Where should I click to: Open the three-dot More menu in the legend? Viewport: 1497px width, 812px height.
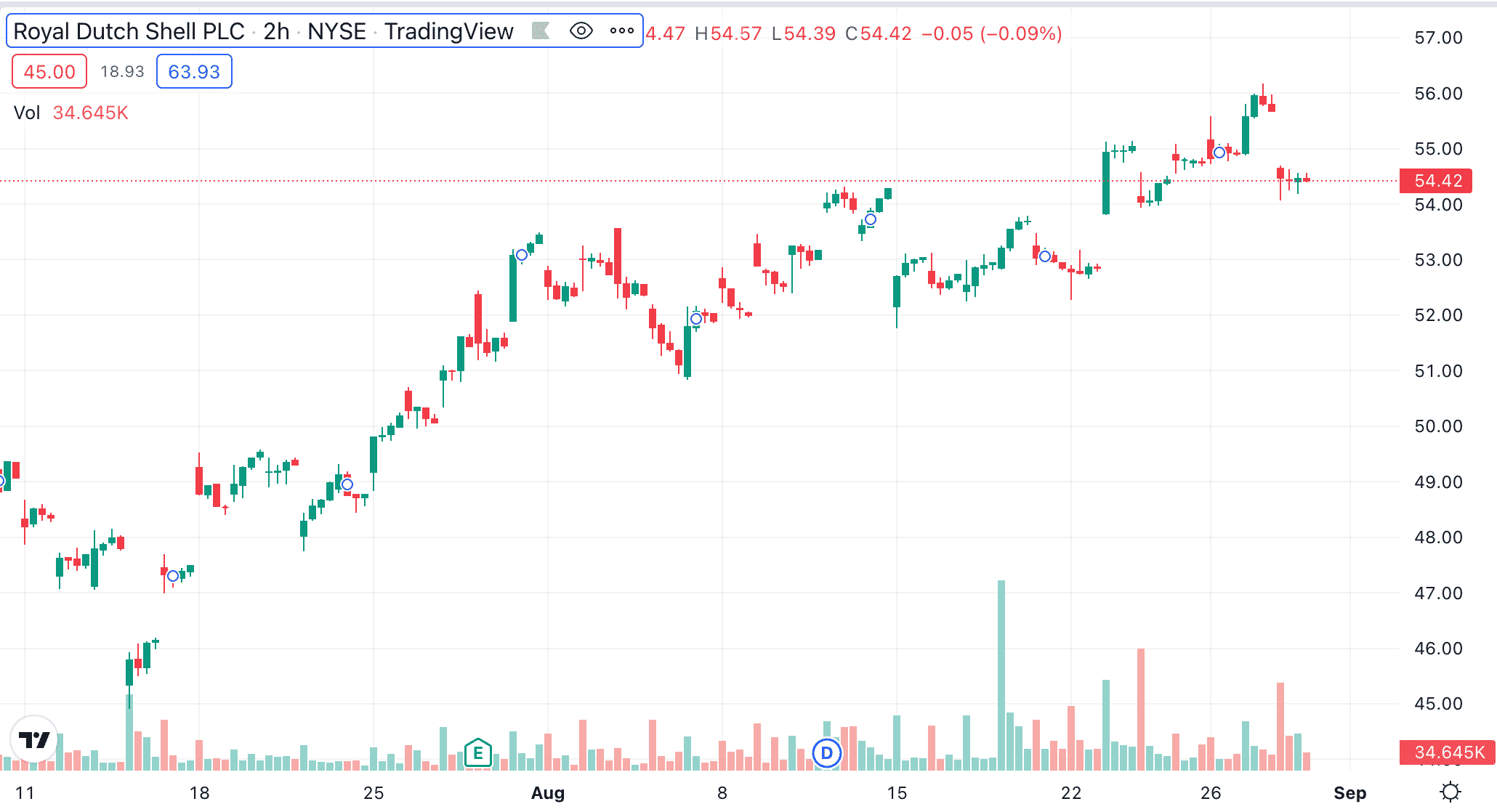(x=621, y=31)
